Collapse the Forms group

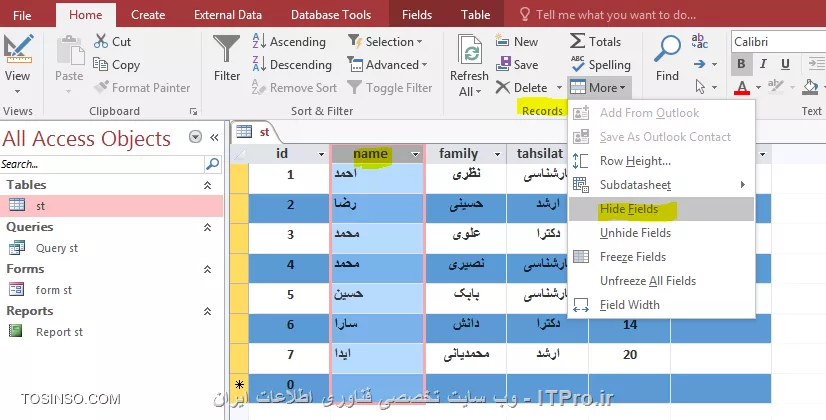click(x=208, y=269)
